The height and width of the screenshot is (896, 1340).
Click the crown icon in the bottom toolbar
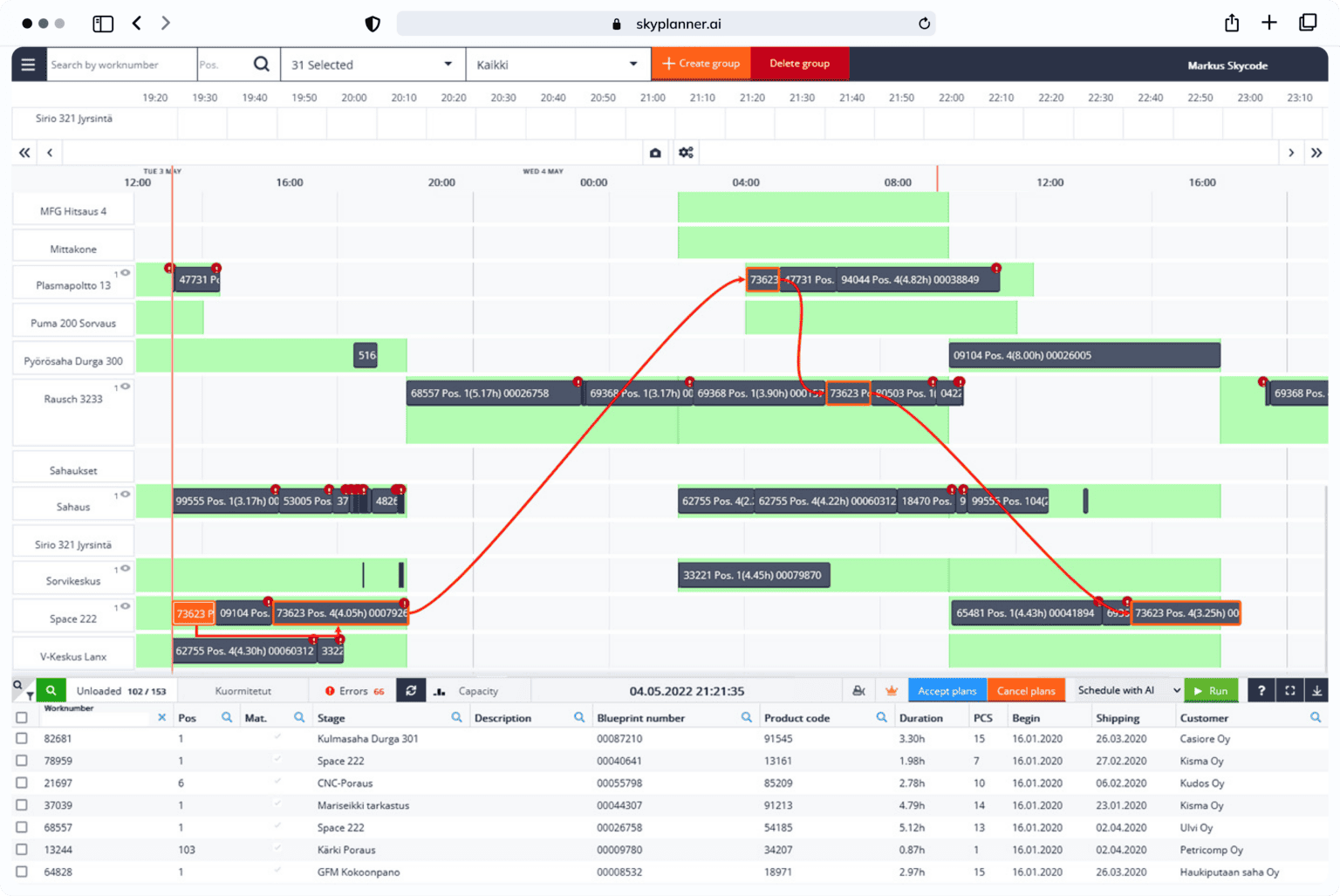pos(891,690)
